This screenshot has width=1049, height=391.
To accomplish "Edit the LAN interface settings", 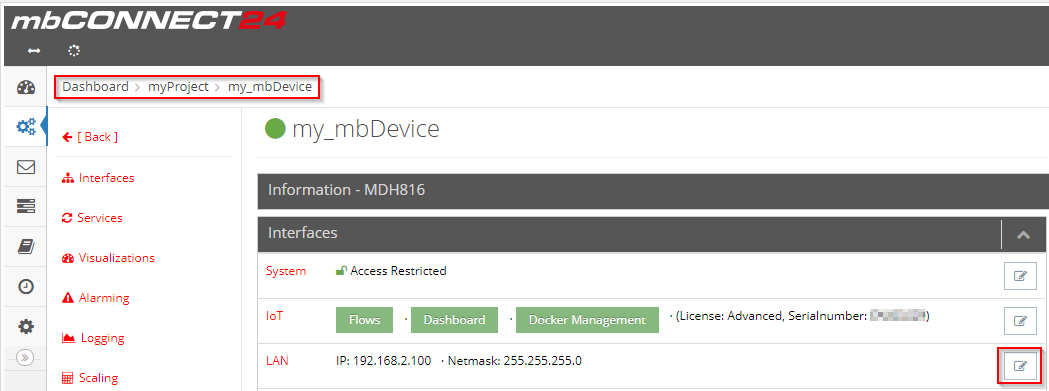I will (x=1020, y=366).
